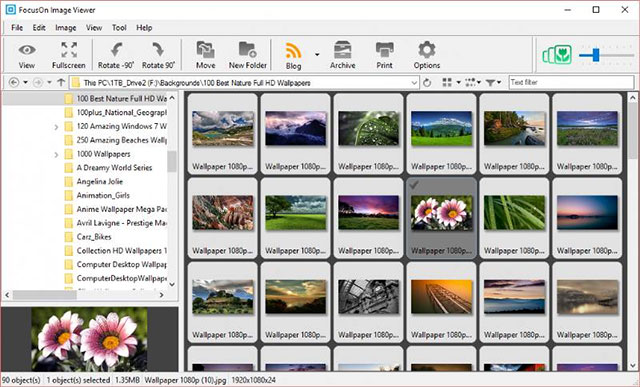Select A Dreamy World Series folder
This screenshot has width=640, height=387.
(109, 168)
